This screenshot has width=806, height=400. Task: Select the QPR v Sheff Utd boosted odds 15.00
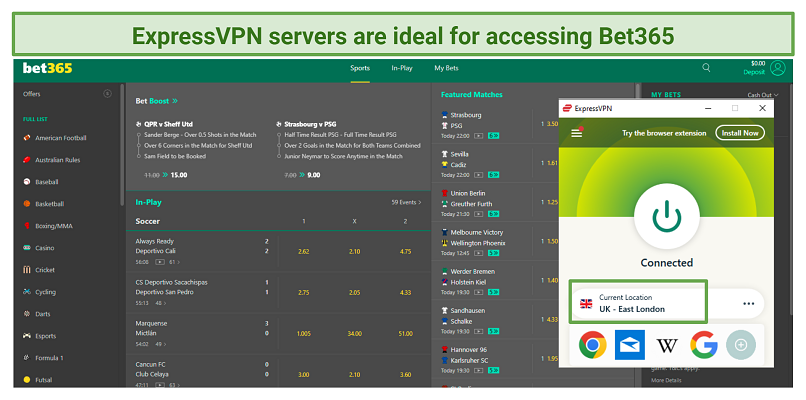[179, 175]
